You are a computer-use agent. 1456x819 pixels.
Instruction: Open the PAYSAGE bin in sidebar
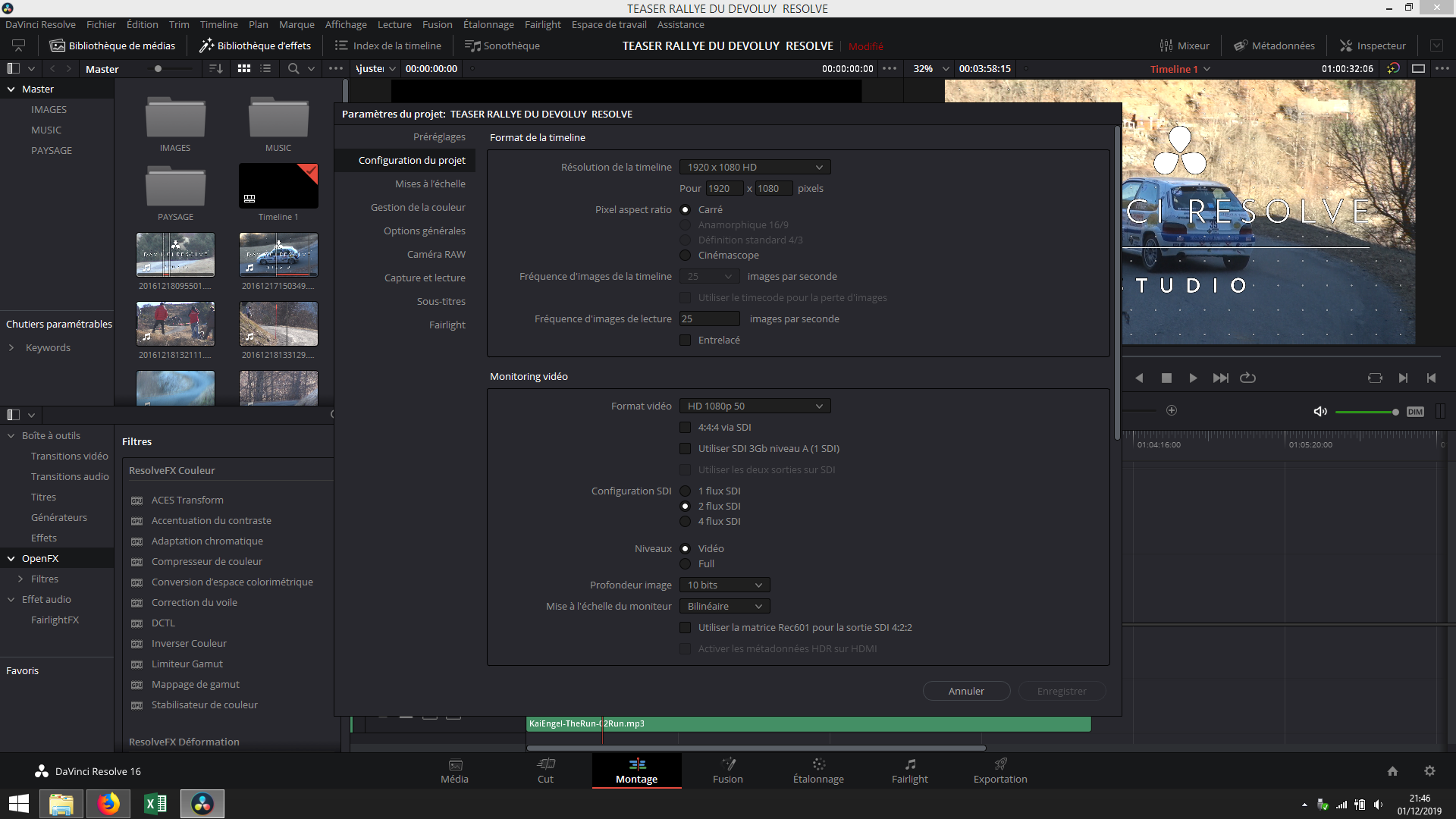52,150
